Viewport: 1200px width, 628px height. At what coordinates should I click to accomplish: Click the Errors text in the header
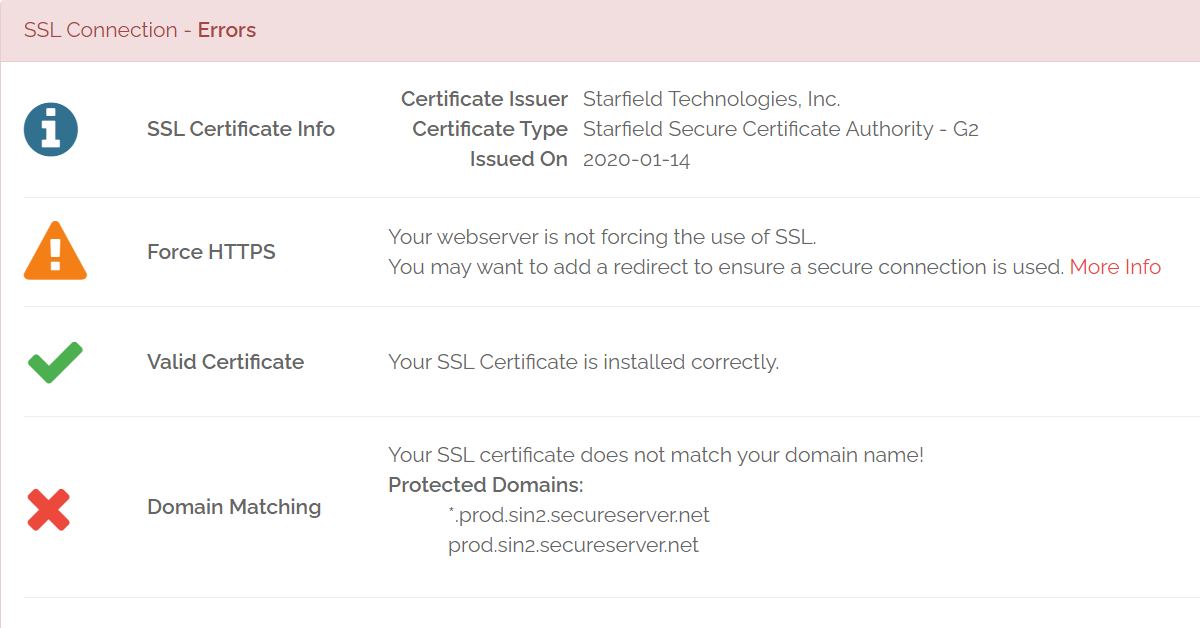(x=227, y=30)
